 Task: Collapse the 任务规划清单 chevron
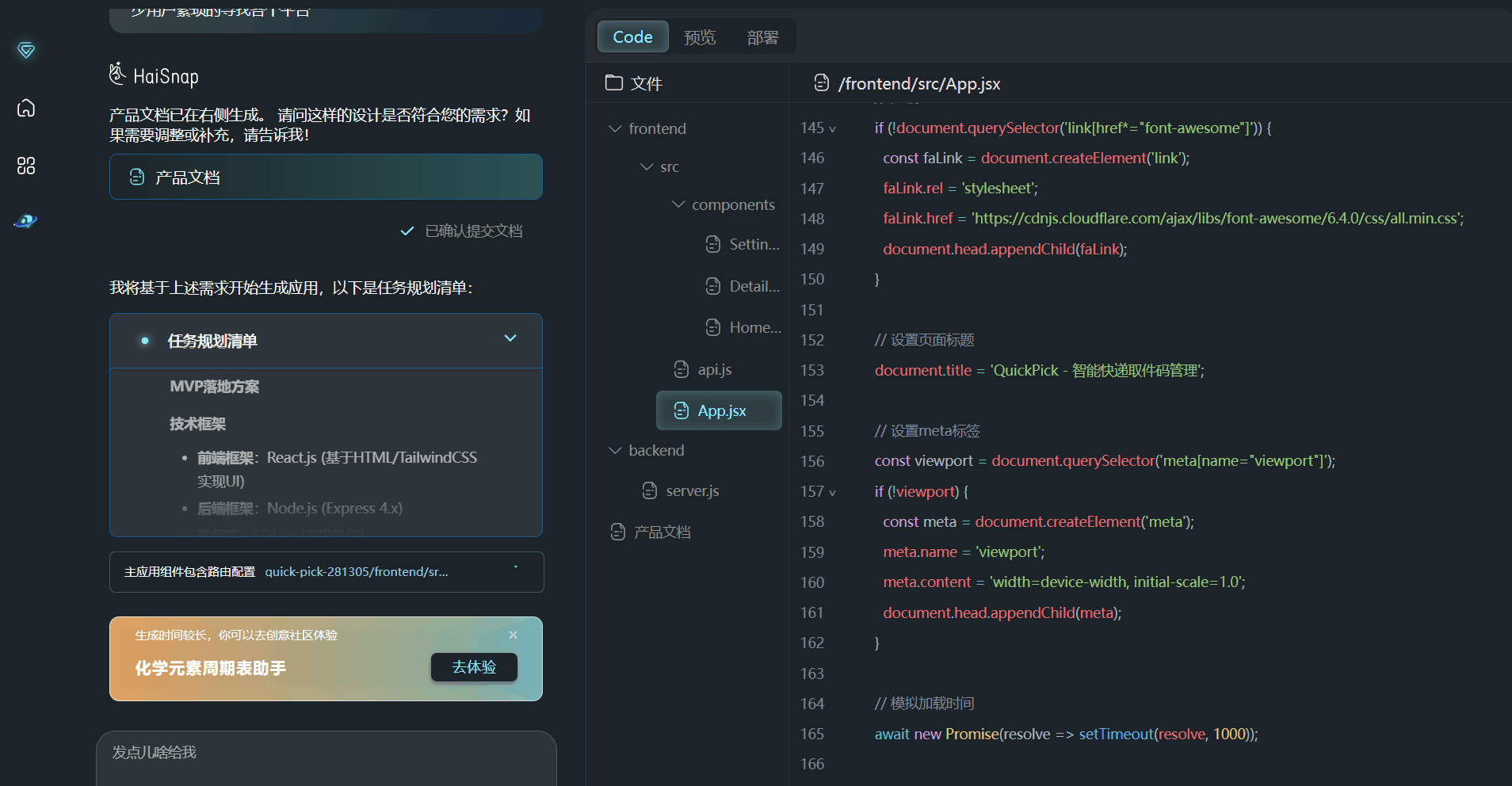click(x=510, y=338)
